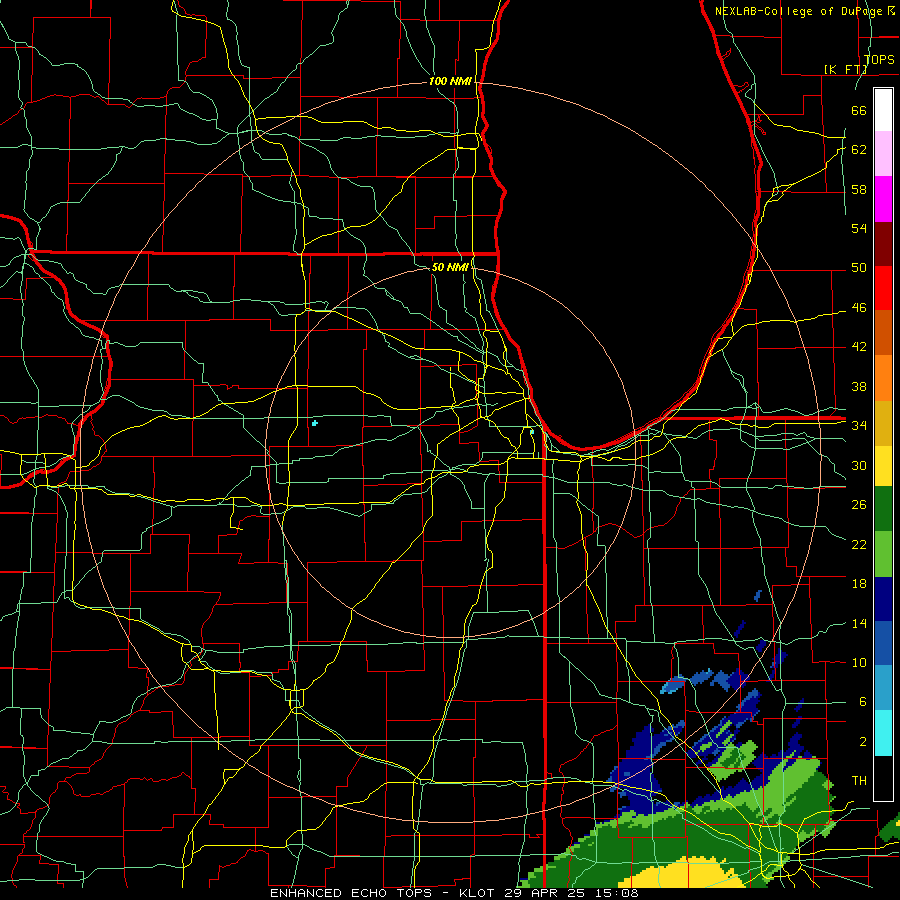The width and height of the screenshot is (900, 900).
Task: Click the '22' legend value
Action: coord(859,544)
